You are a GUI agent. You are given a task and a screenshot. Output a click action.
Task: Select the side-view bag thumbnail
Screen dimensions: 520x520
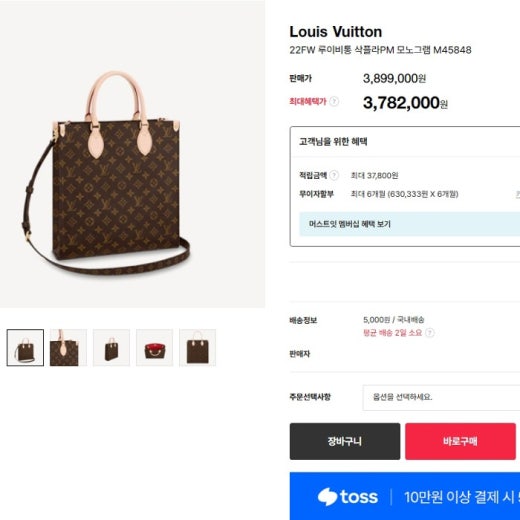[111, 348]
